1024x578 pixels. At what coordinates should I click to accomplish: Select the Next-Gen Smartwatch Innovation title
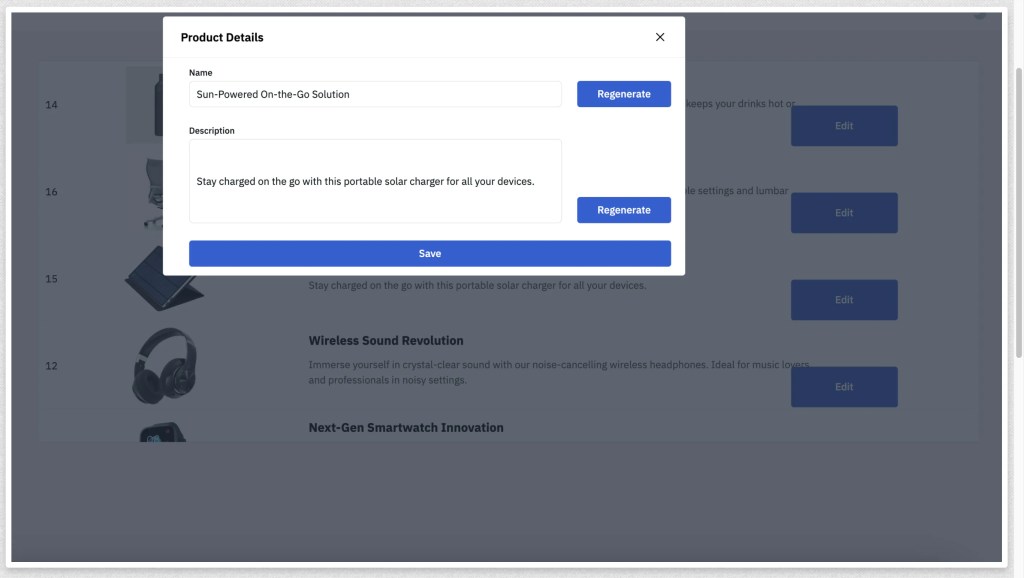point(406,427)
